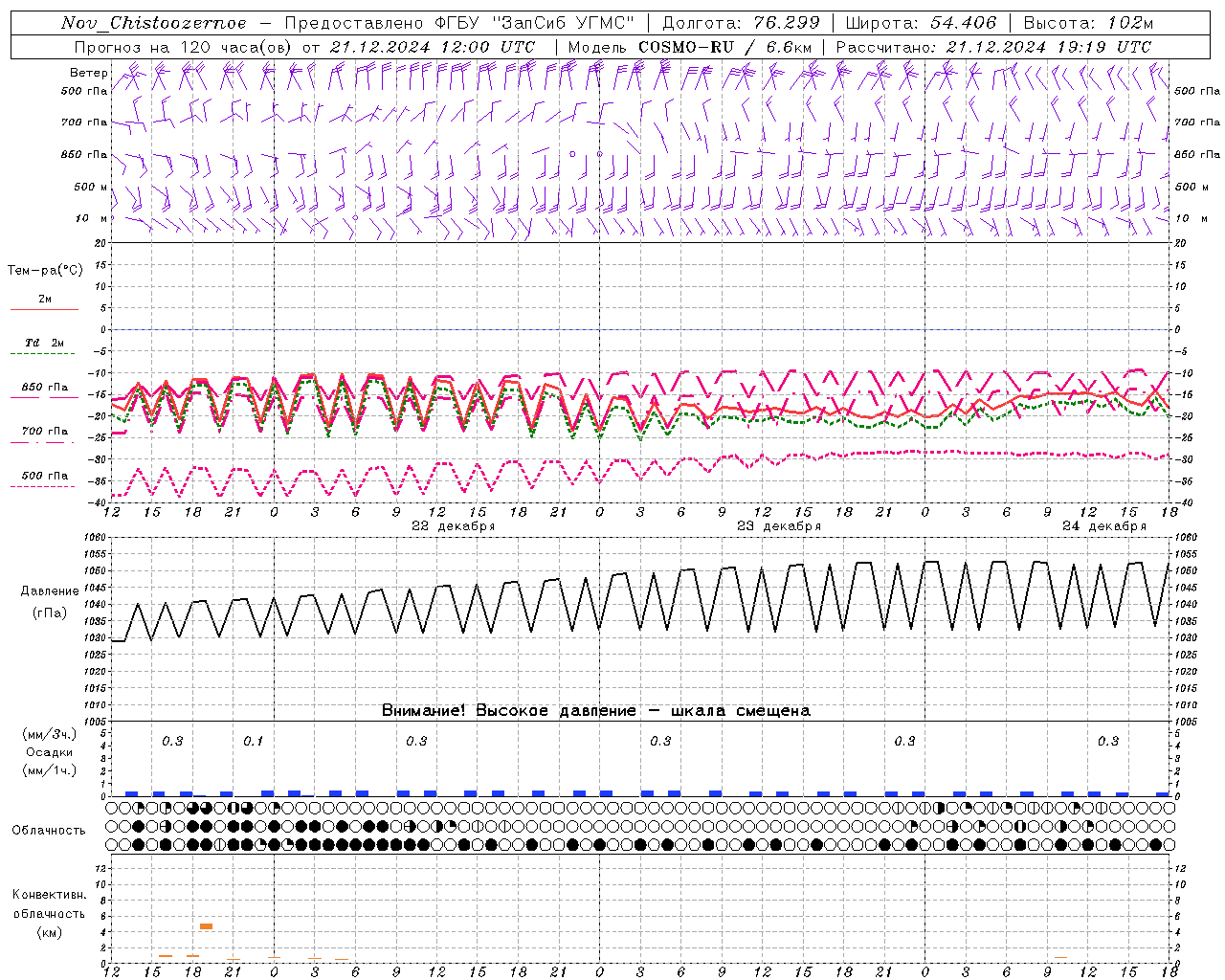Click the Td 2м dew point legend
Screen dimensions: 1225x980
(x=44, y=343)
